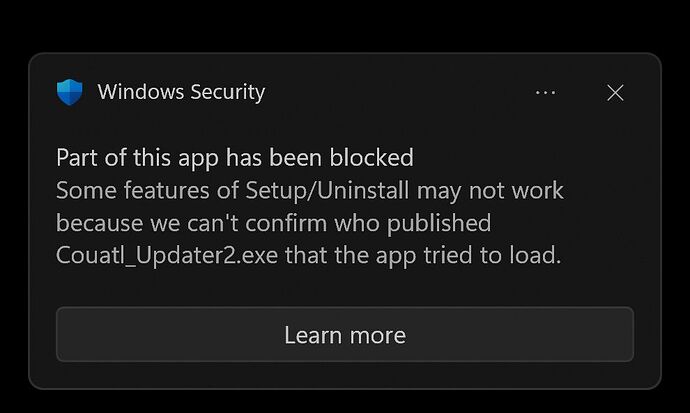Click the Windows Security title text
The height and width of the screenshot is (413, 690).
pyautogui.click(x=181, y=93)
